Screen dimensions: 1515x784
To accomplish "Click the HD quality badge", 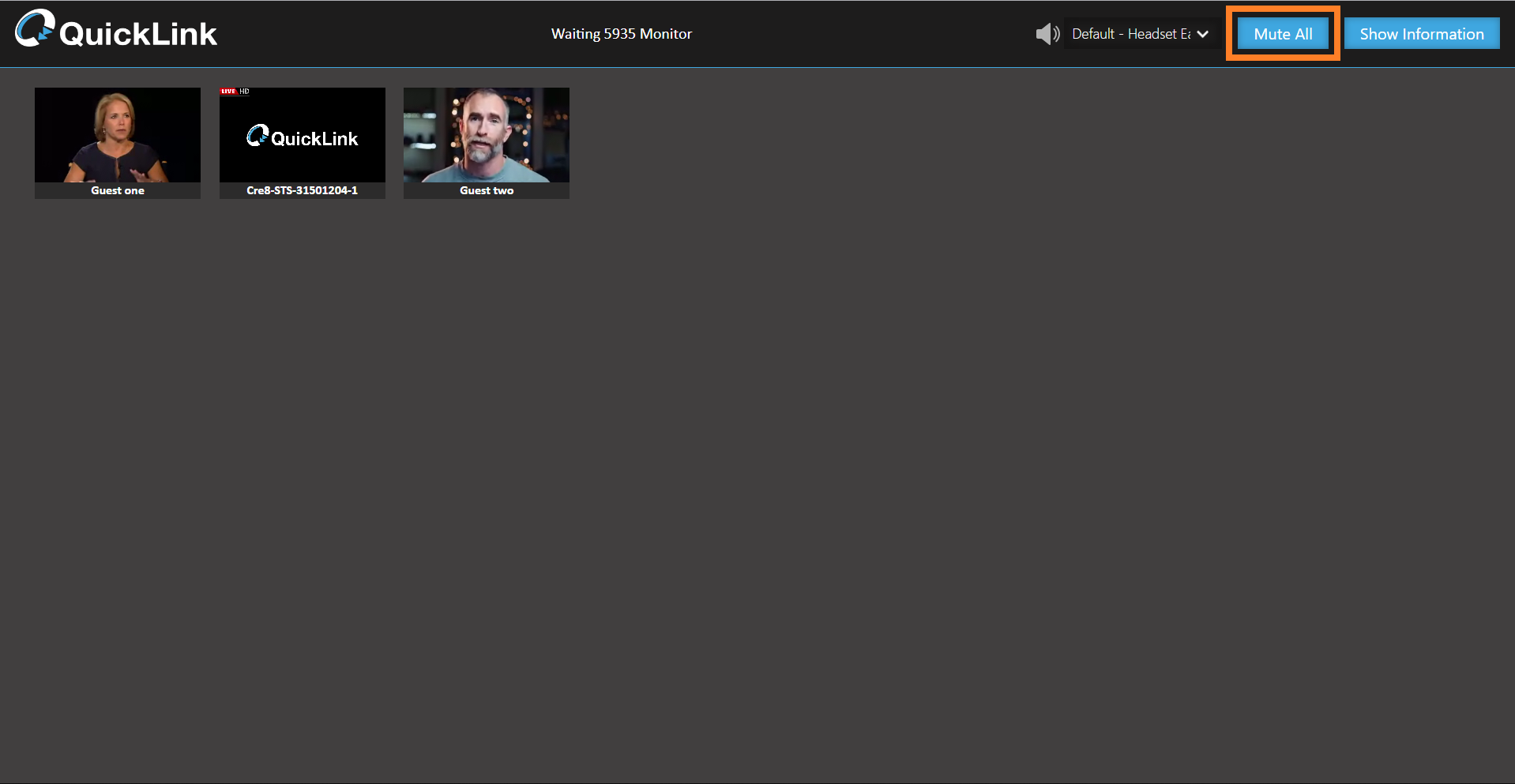I will point(245,92).
